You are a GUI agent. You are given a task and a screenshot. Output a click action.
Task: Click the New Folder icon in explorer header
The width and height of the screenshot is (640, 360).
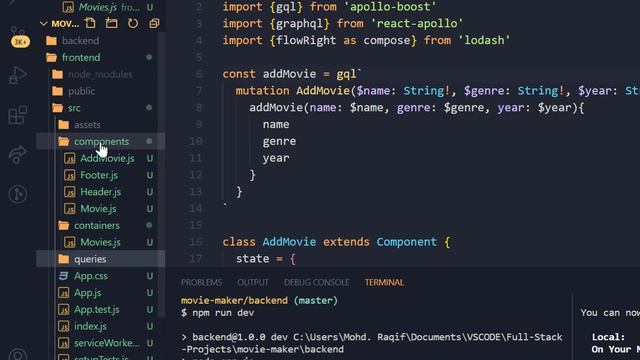pyautogui.click(x=111, y=23)
